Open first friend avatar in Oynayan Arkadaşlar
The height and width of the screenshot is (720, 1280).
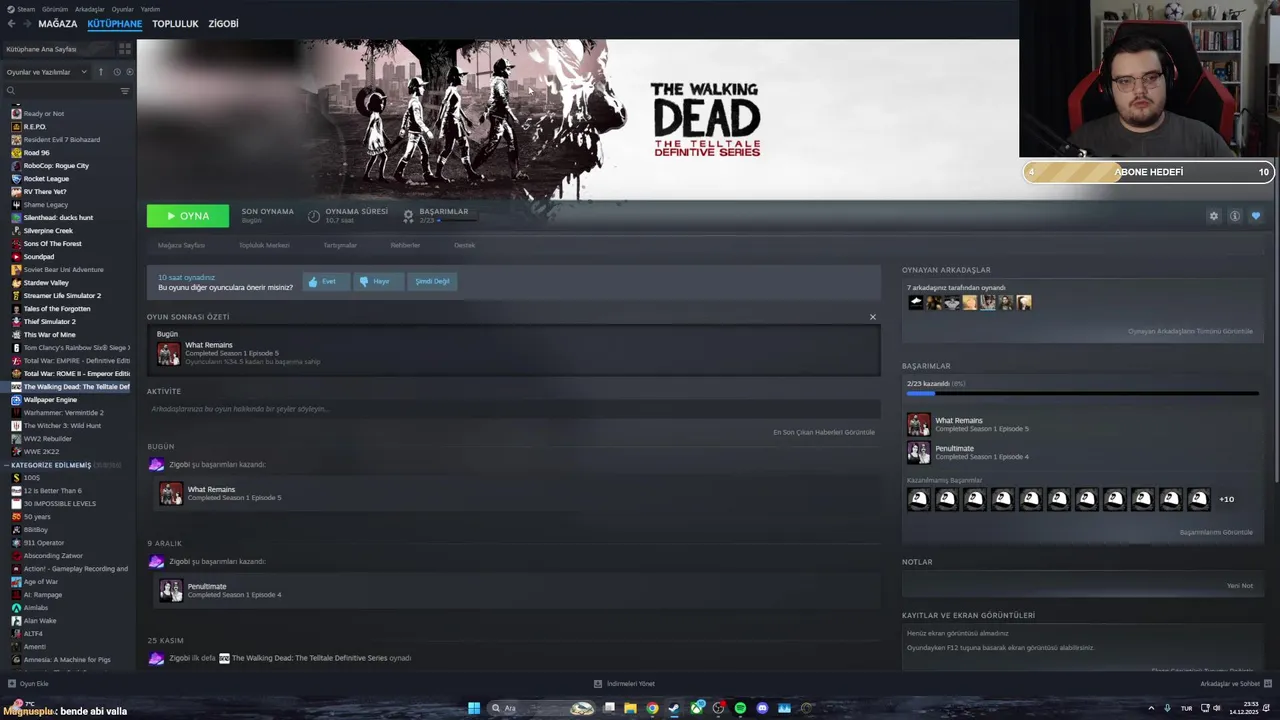point(916,302)
